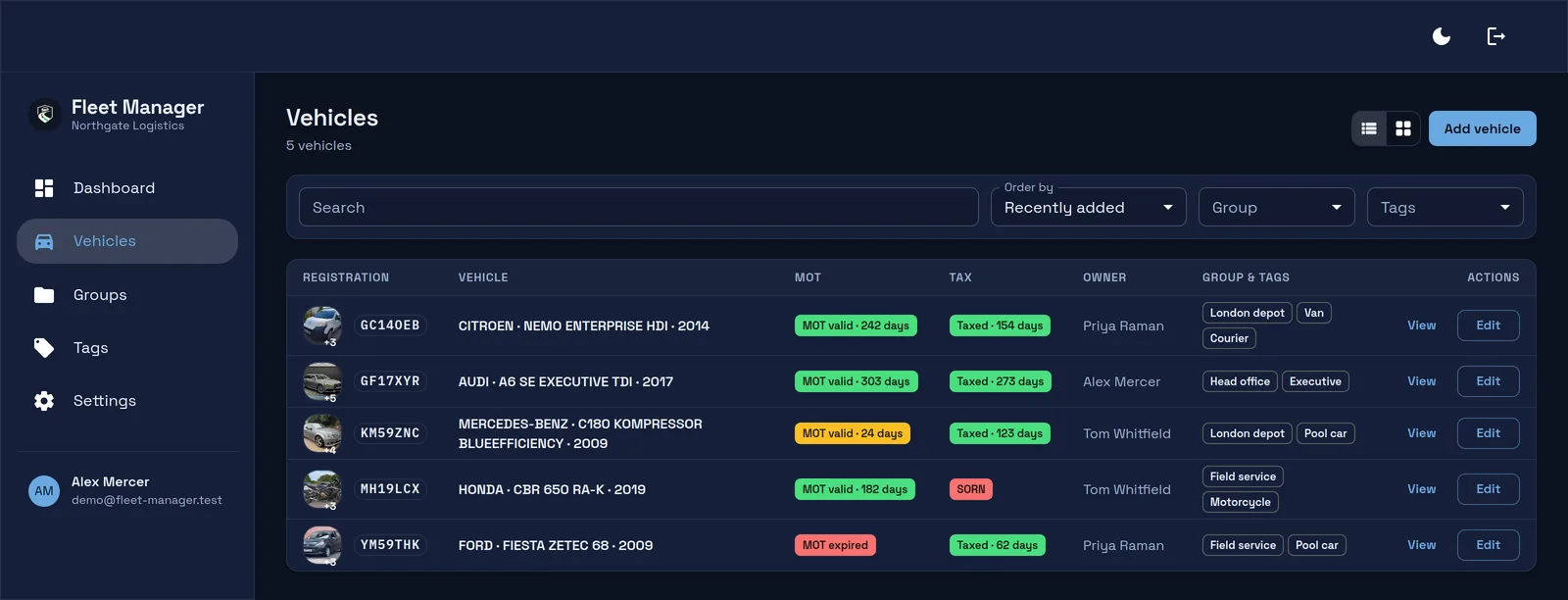Image resolution: width=1568 pixels, height=600 pixels.
Task: Open the Audi A6 photo thumbnail
Action: coord(322,381)
